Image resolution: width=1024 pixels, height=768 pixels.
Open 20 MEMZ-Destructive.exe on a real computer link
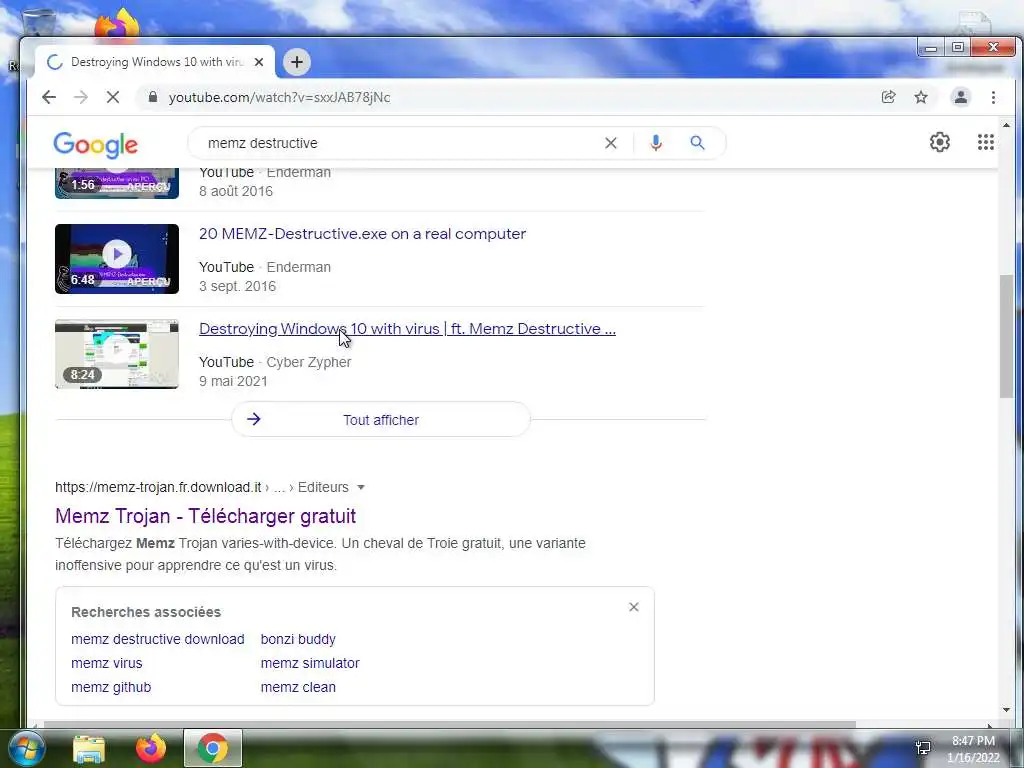362,234
